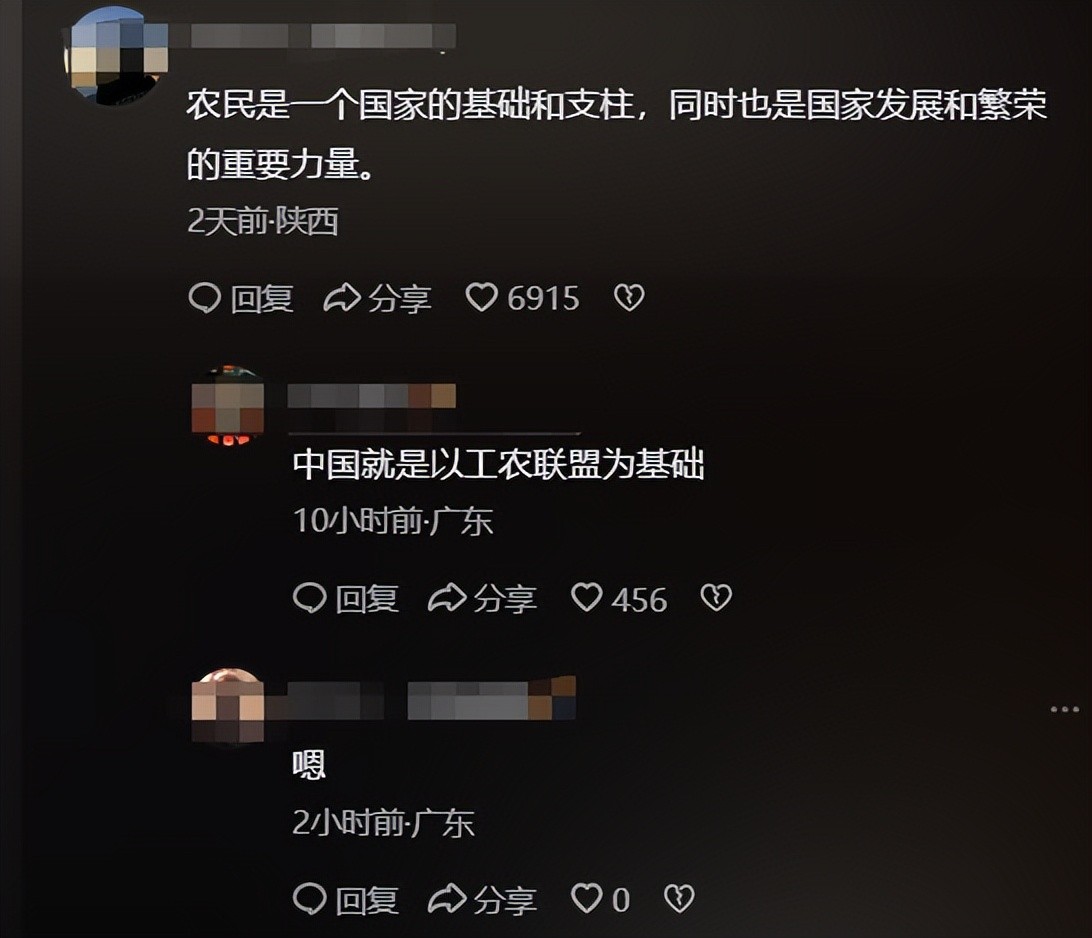Dislike the 工农联盟 comment with broken heart
This screenshot has height=938, width=1092.
[716, 597]
